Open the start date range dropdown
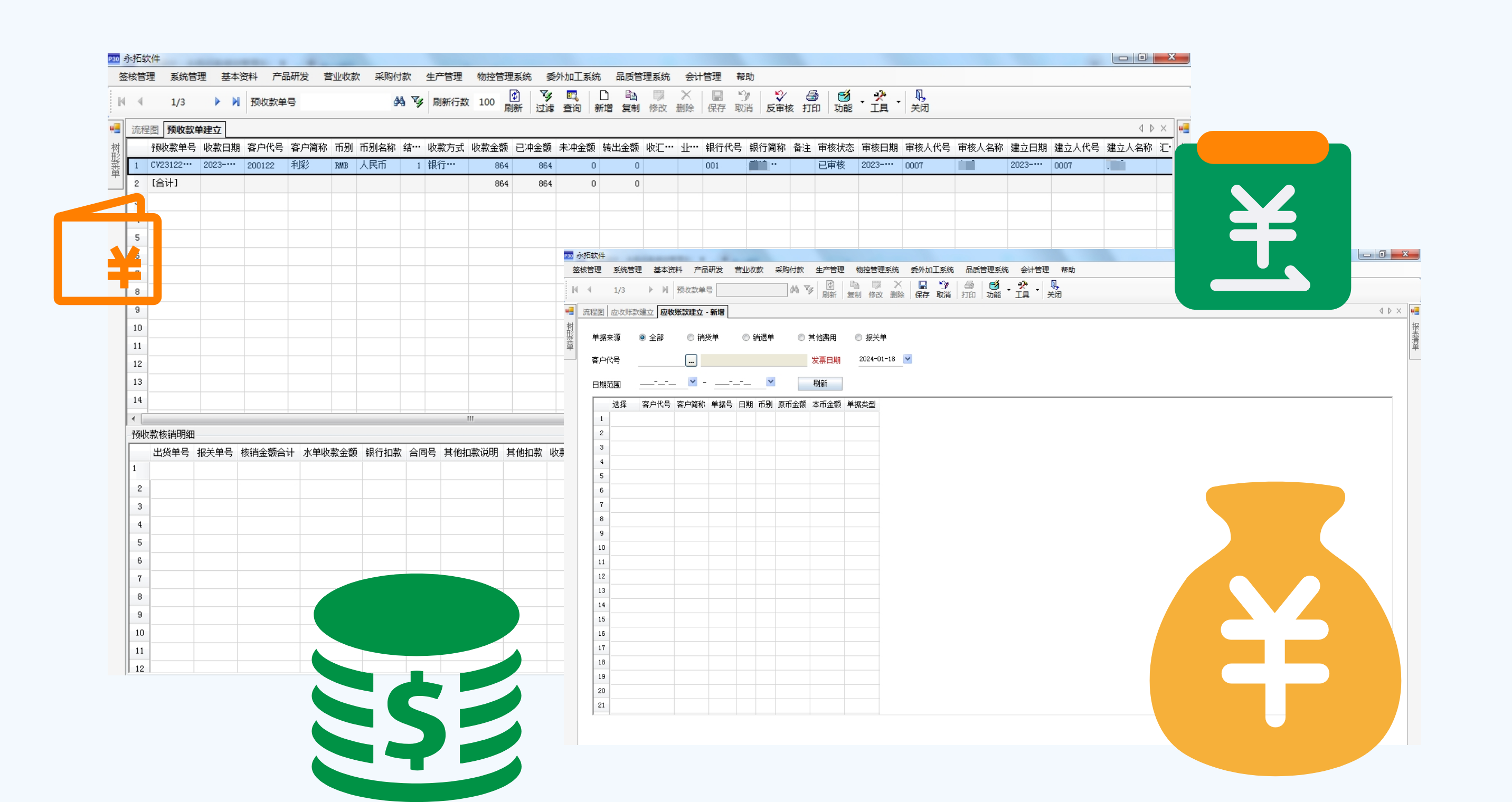 693,382
